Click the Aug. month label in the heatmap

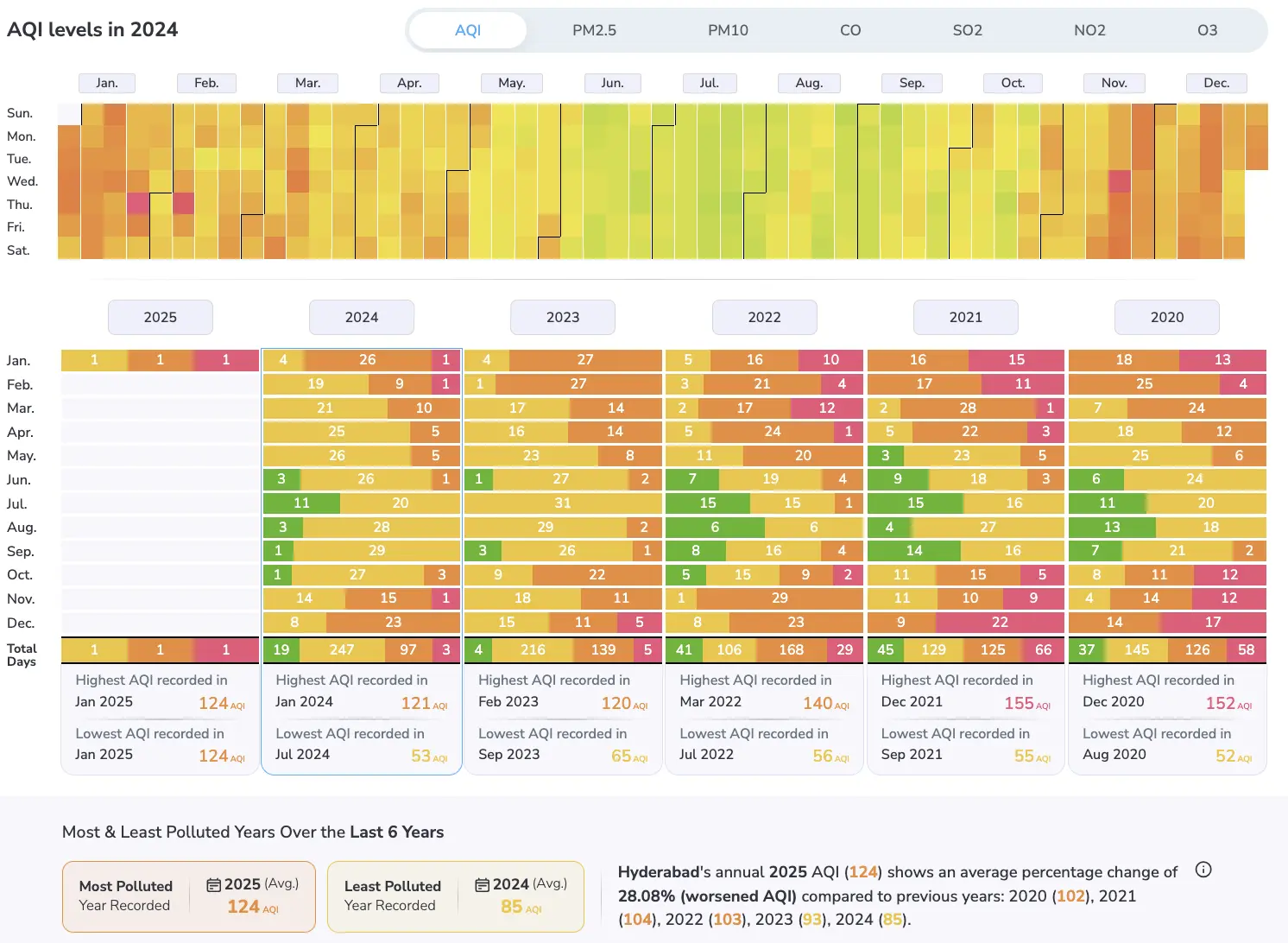pyautogui.click(x=809, y=83)
